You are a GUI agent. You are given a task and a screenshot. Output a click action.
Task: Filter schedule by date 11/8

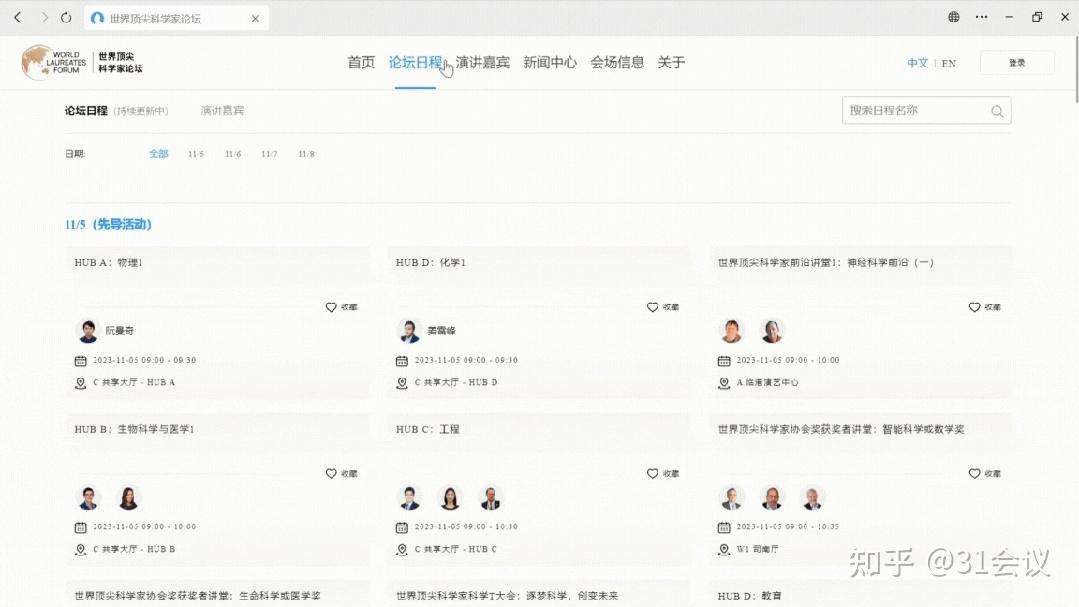306,154
